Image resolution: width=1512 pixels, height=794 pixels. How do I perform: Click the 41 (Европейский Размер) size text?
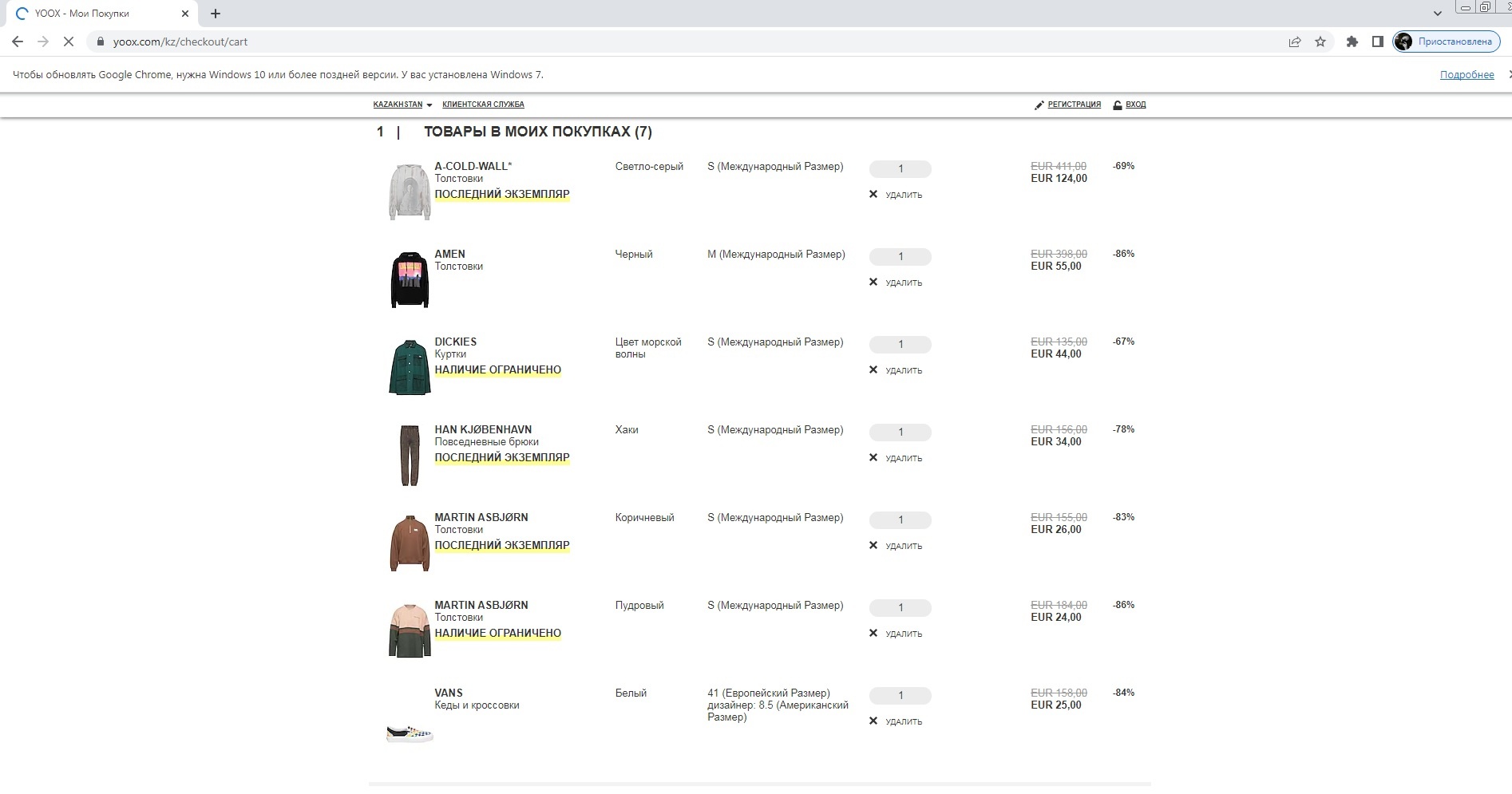[x=769, y=693]
